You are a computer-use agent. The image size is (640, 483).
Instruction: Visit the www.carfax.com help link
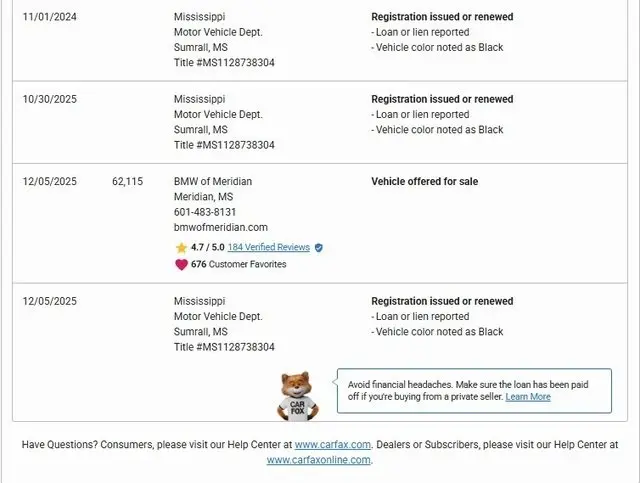point(333,444)
